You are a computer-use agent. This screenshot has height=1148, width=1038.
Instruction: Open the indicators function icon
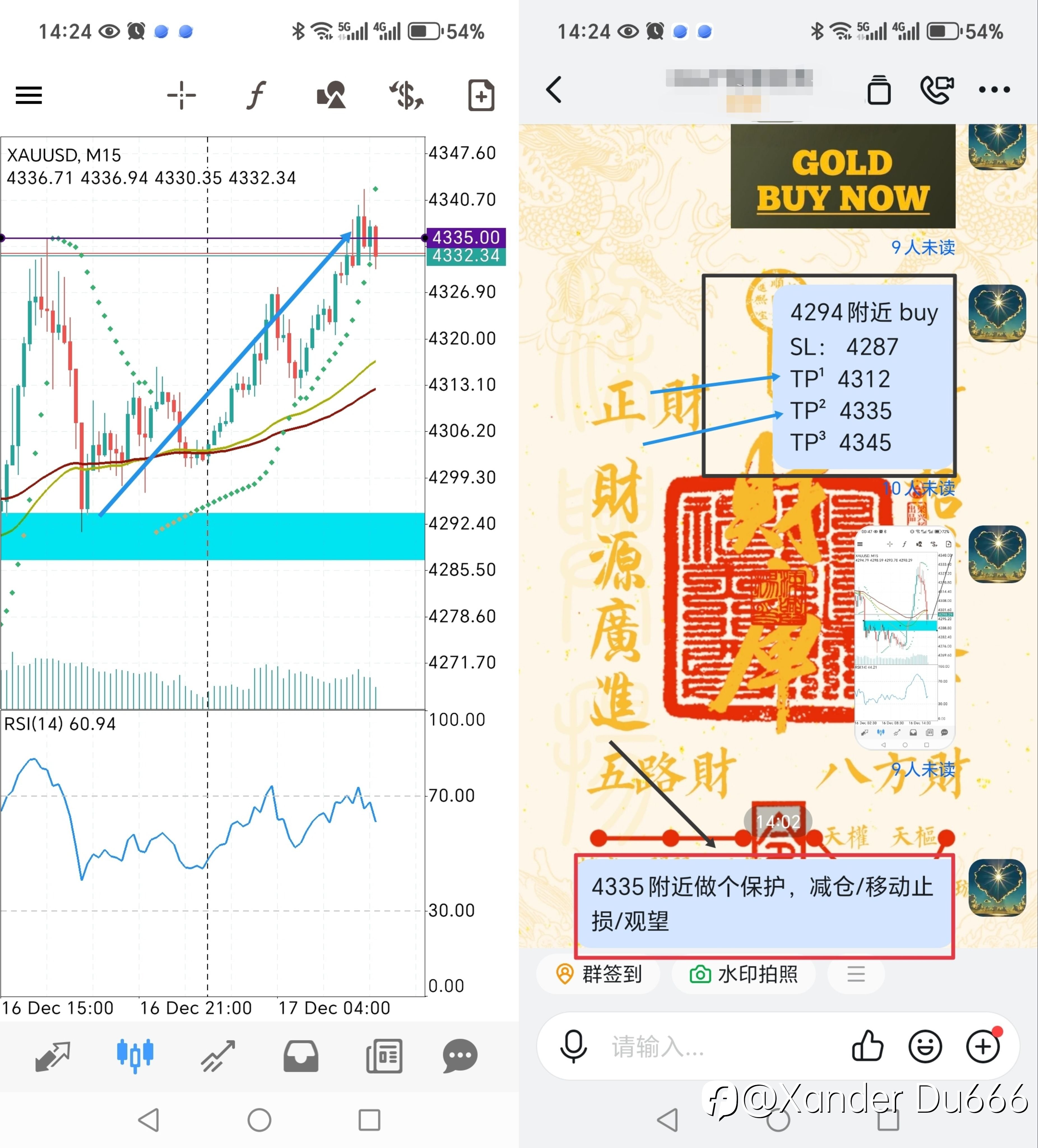tap(256, 95)
